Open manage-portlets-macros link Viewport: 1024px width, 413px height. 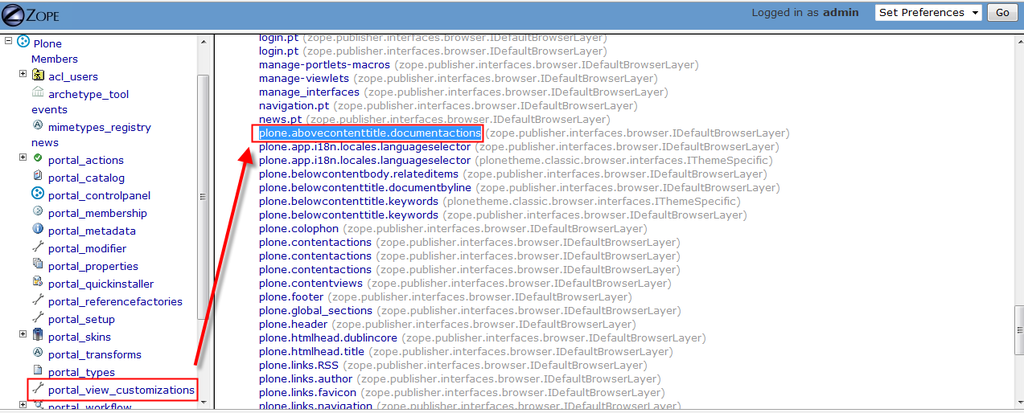(x=324, y=65)
